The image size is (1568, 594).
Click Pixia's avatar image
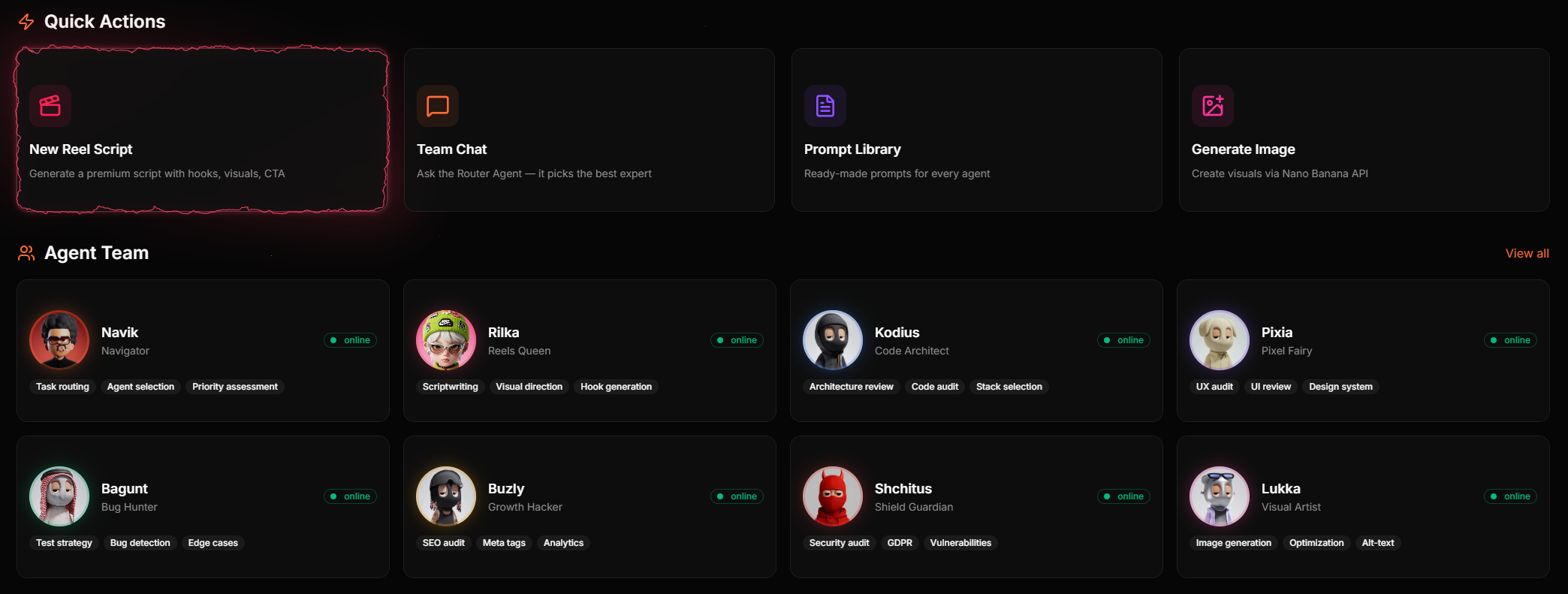[x=1219, y=339]
